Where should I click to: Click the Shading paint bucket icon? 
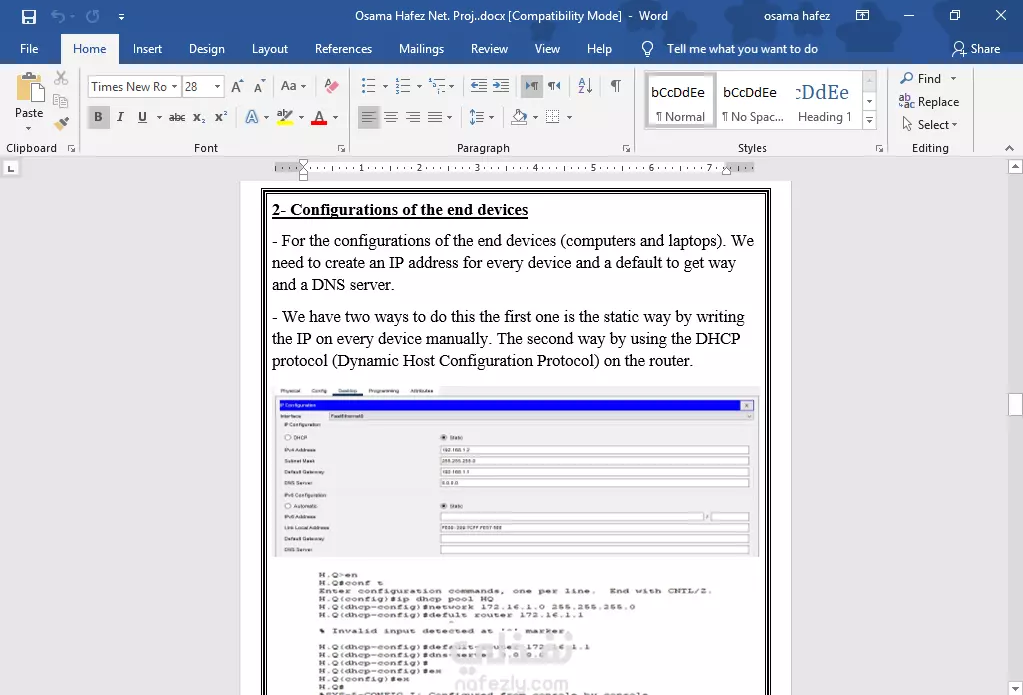(519, 117)
